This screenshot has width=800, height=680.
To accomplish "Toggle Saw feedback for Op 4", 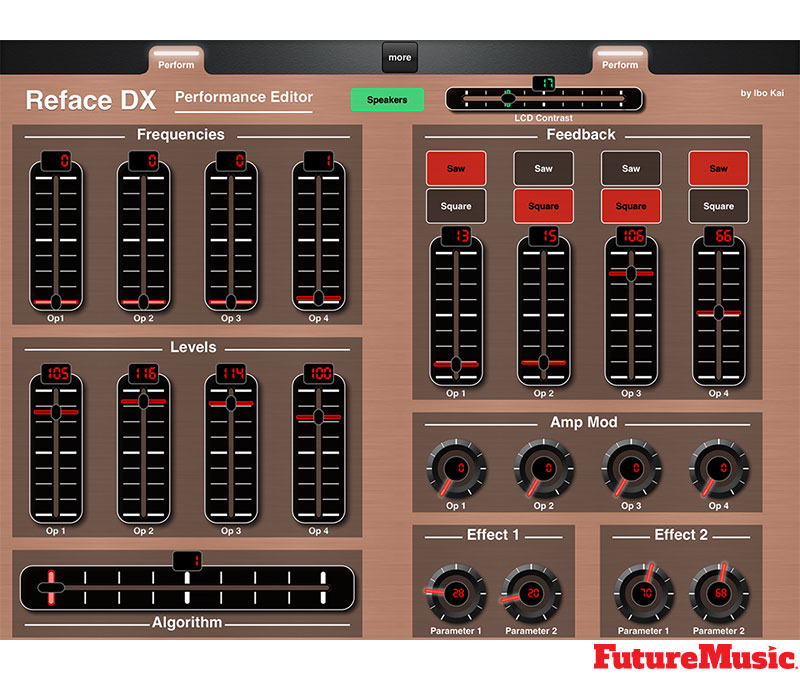I will tap(718, 168).
